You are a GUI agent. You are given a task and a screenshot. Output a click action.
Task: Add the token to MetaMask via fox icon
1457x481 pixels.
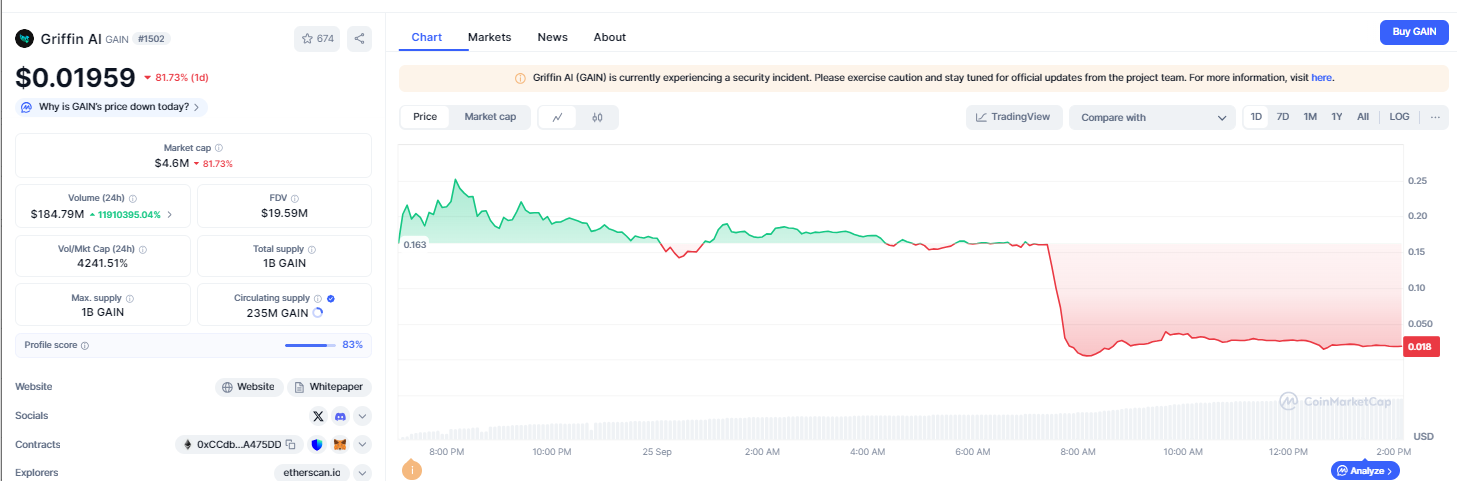pyautogui.click(x=340, y=445)
